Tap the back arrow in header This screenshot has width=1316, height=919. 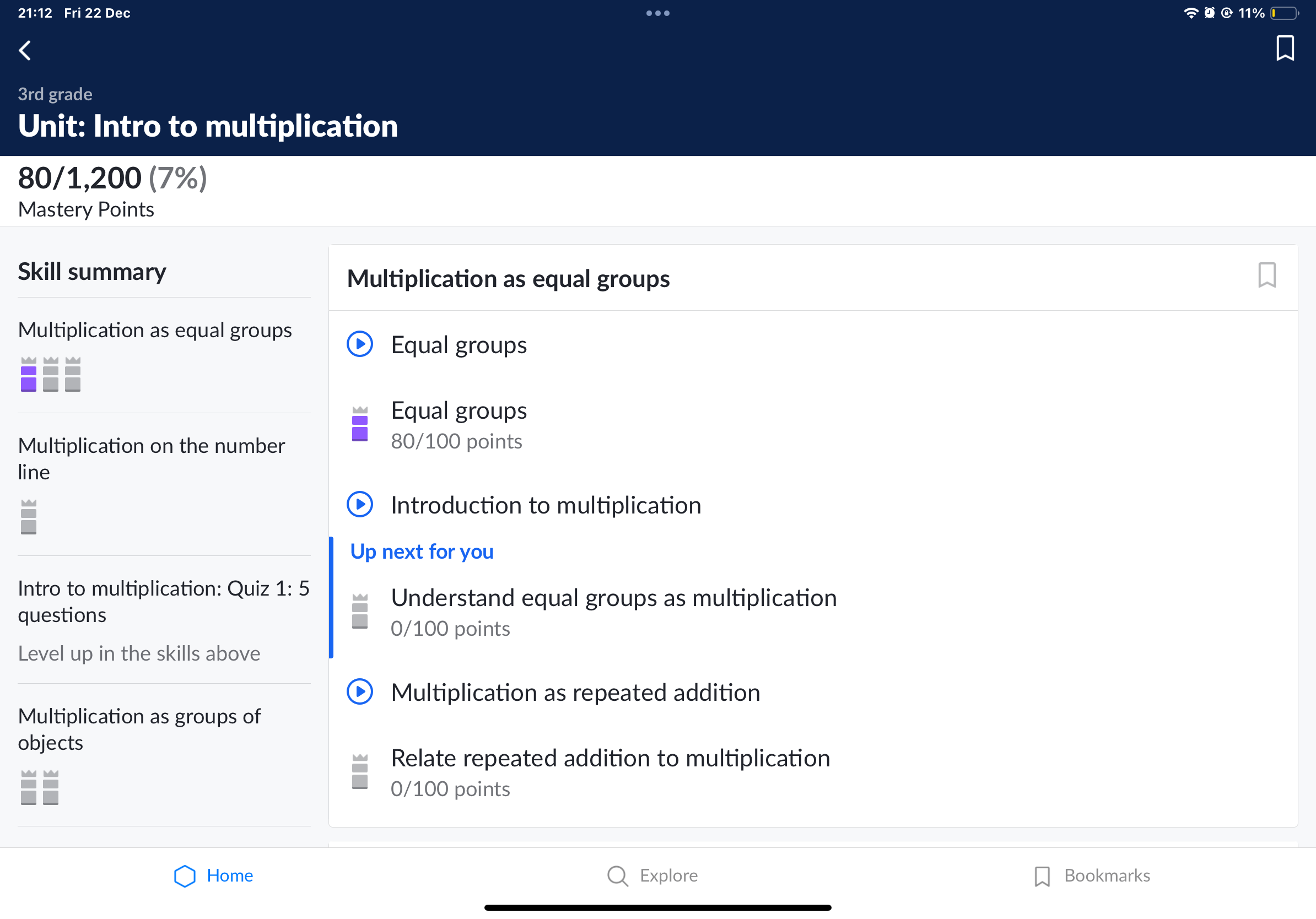point(25,51)
